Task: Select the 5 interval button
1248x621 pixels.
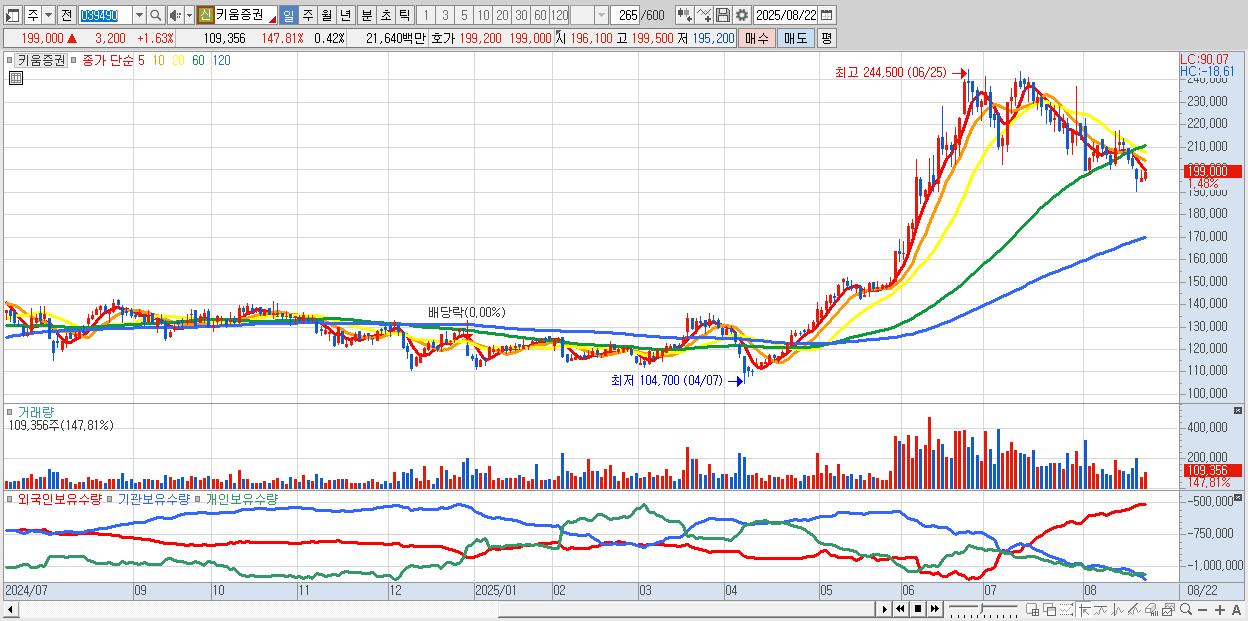Action: (464, 15)
